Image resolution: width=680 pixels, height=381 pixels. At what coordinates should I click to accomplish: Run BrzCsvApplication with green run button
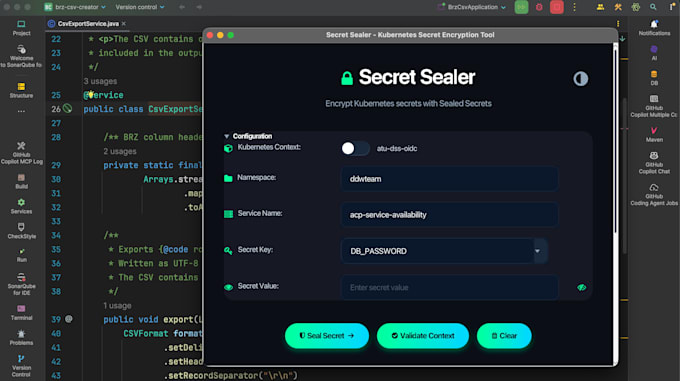click(x=521, y=7)
